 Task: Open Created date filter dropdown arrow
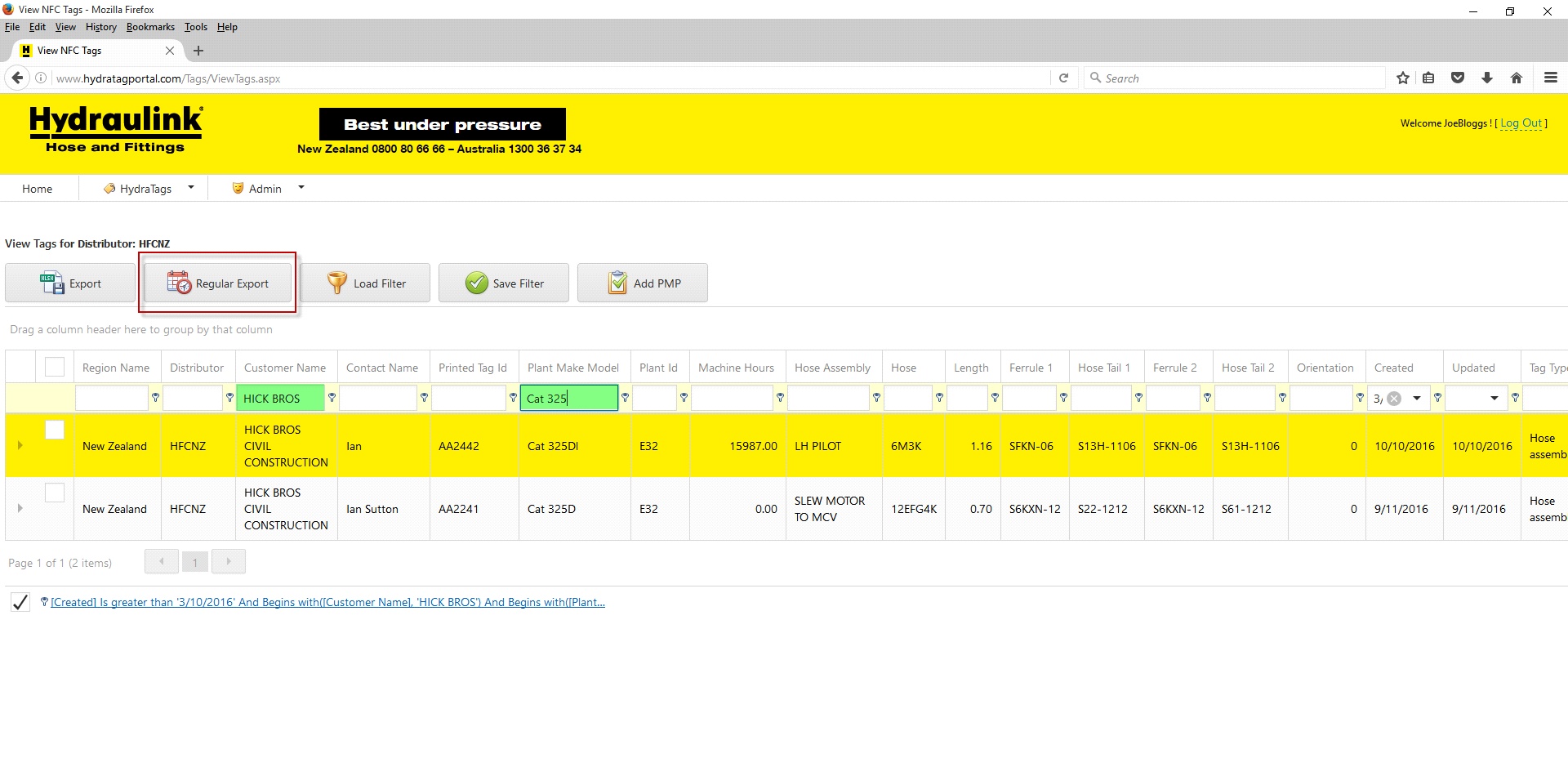coord(1417,399)
